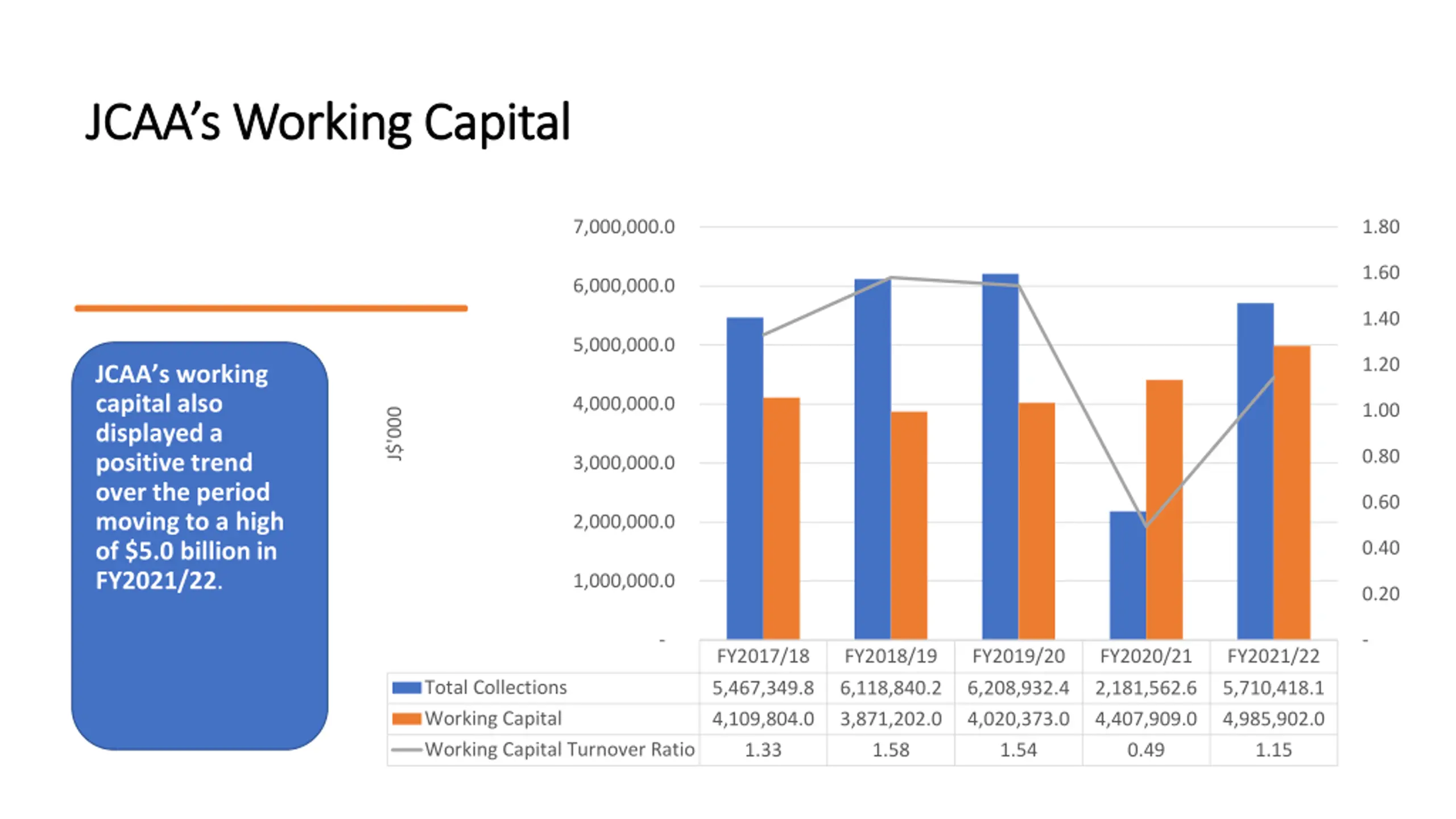Click the blue FY2019/20 Total Collections bar

point(1000,457)
